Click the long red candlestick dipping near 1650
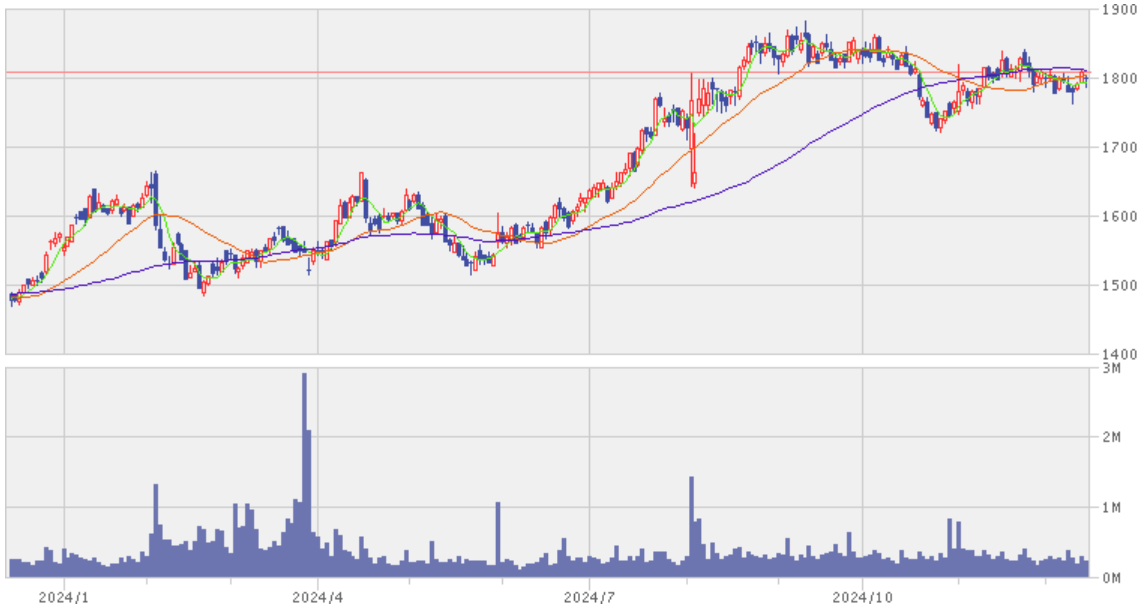 (693, 131)
